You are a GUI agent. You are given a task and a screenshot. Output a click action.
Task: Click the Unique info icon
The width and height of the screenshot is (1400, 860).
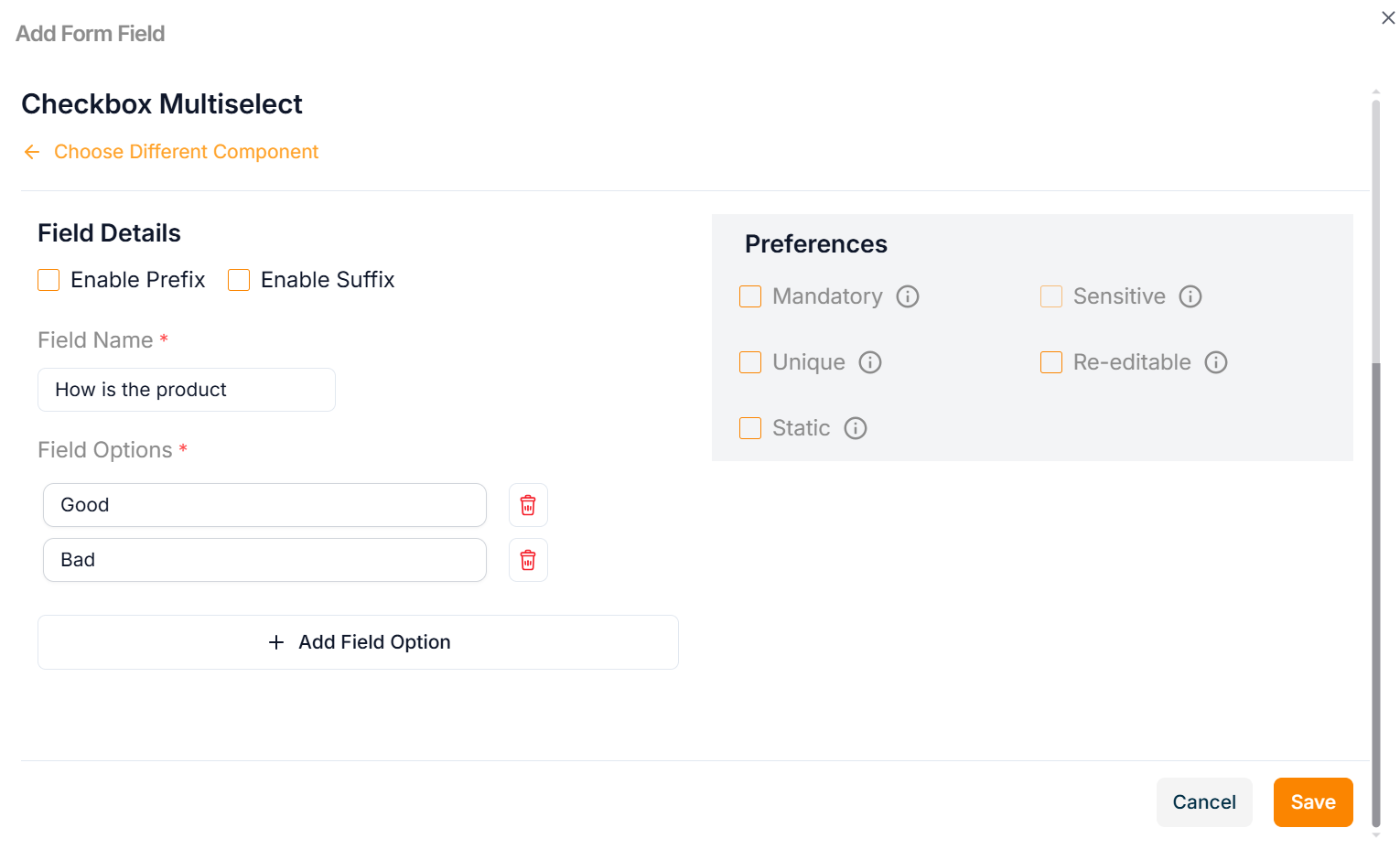pos(869,362)
